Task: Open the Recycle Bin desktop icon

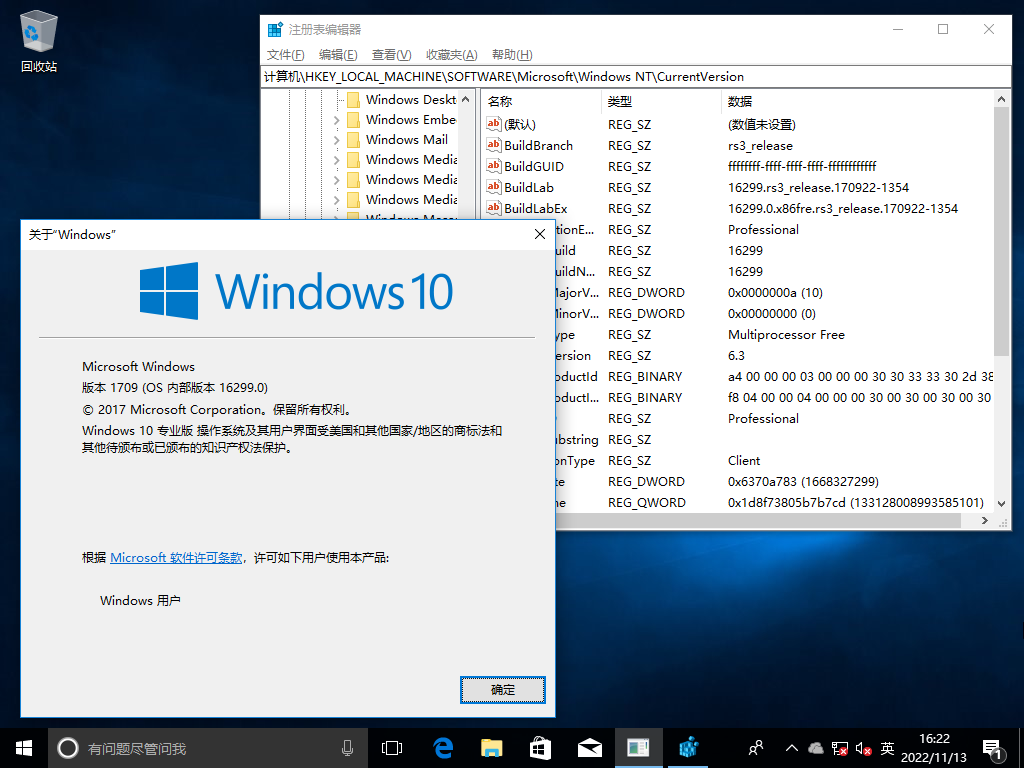Action: pyautogui.click(x=39, y=40)
